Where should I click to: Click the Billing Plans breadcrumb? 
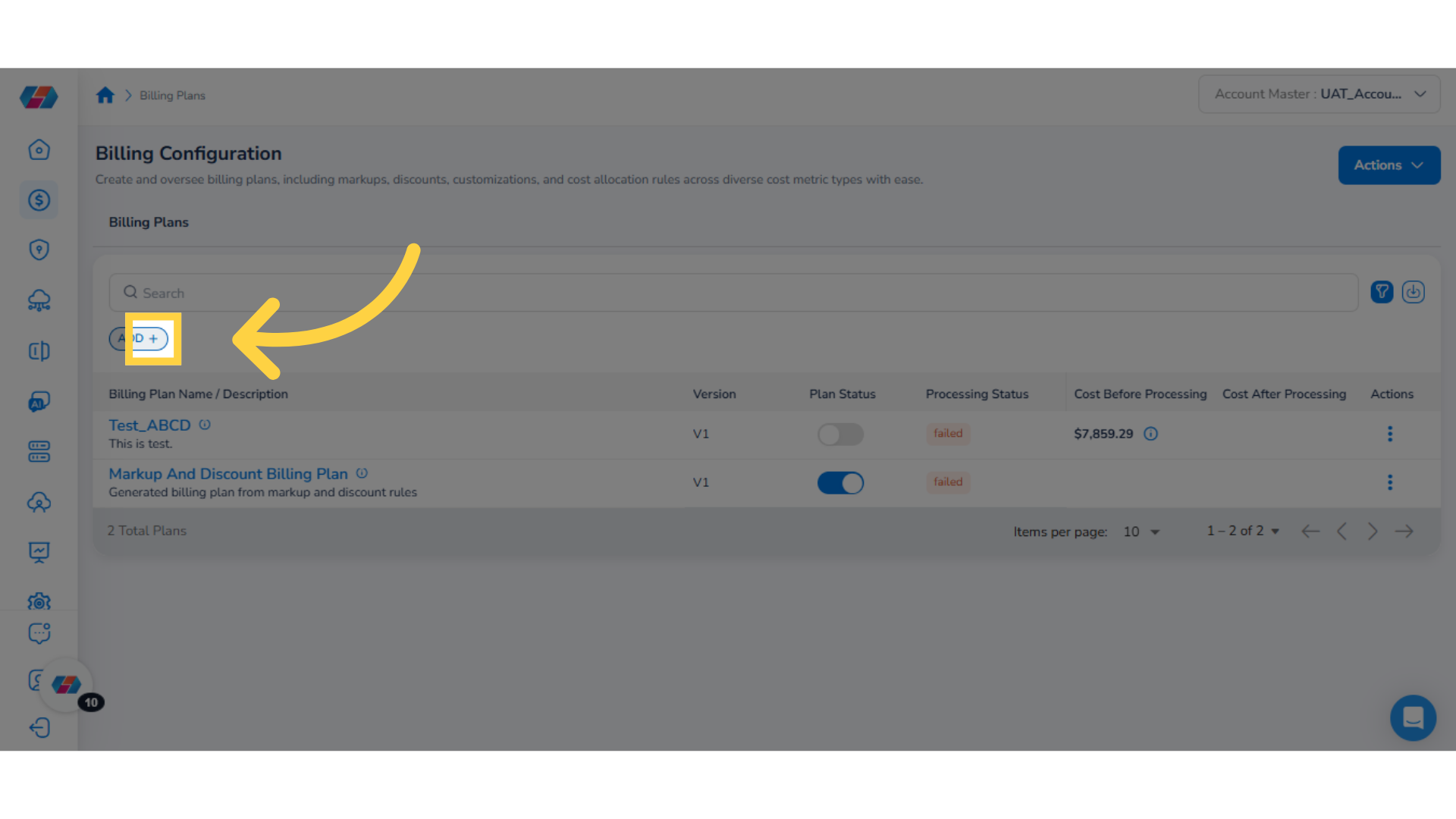point(172,96)
